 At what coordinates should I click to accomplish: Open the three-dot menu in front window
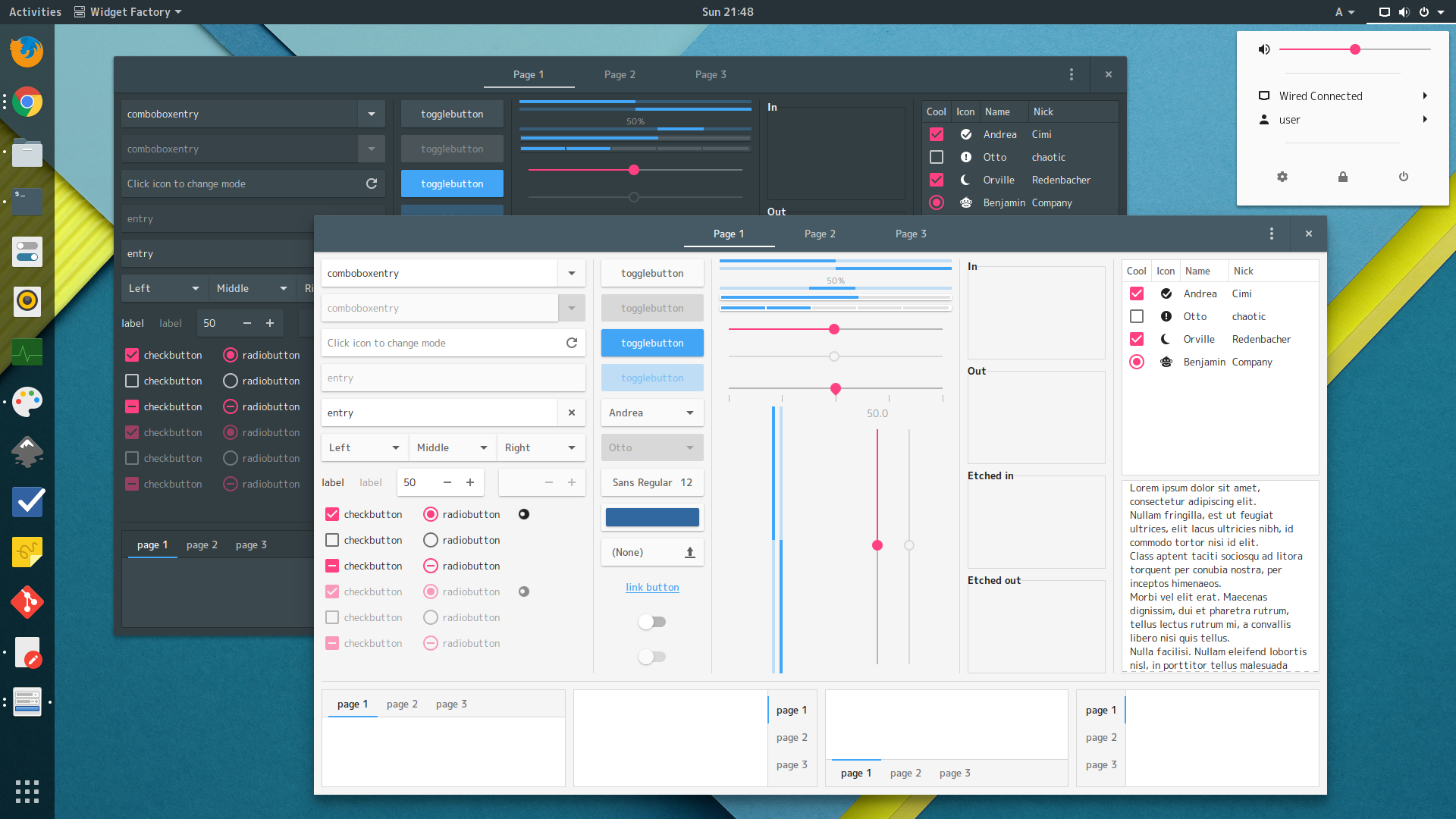1272,234
